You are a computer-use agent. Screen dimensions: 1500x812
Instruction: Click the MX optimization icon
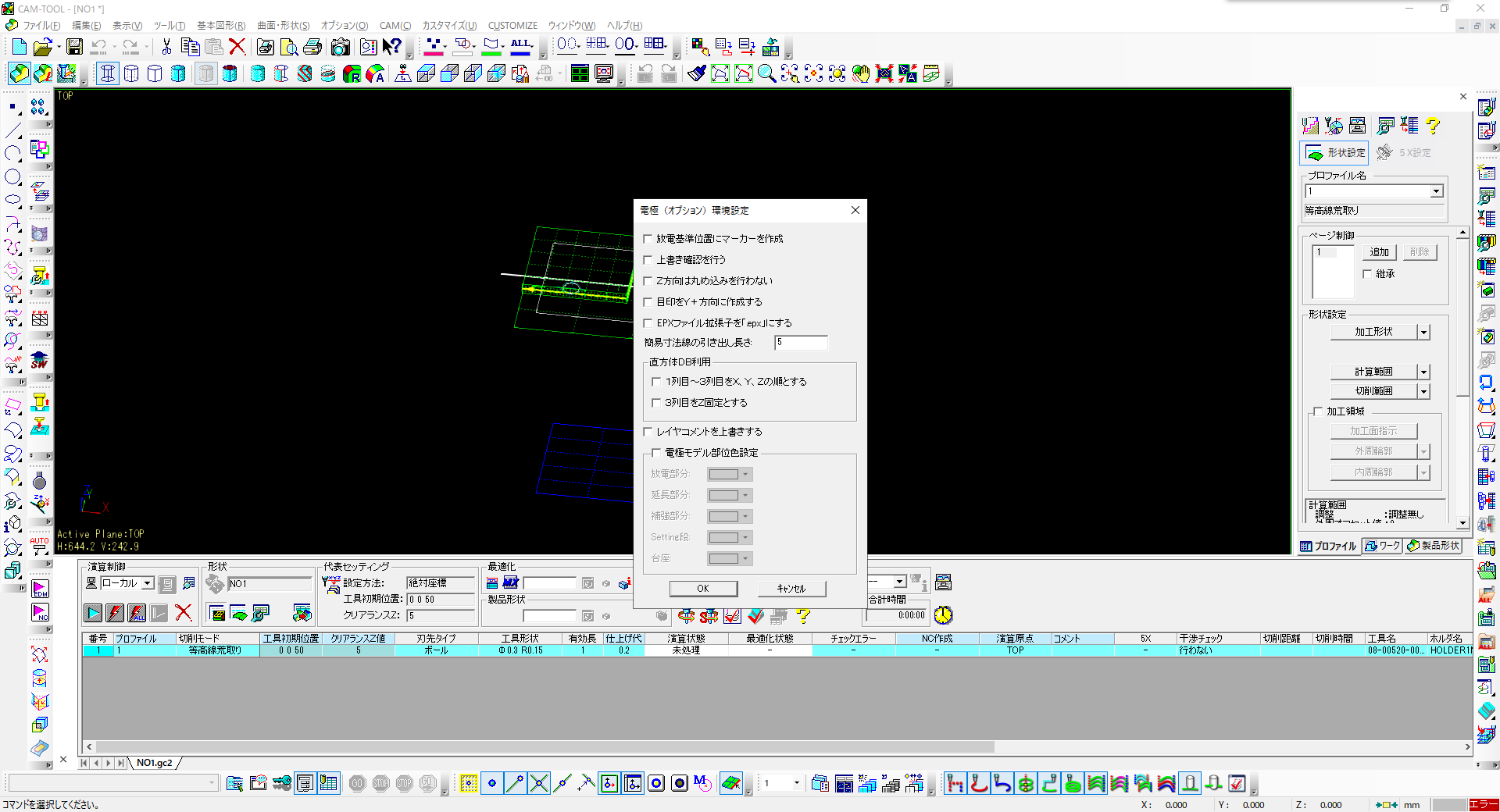pyautogui.click(x=511, y=582)
